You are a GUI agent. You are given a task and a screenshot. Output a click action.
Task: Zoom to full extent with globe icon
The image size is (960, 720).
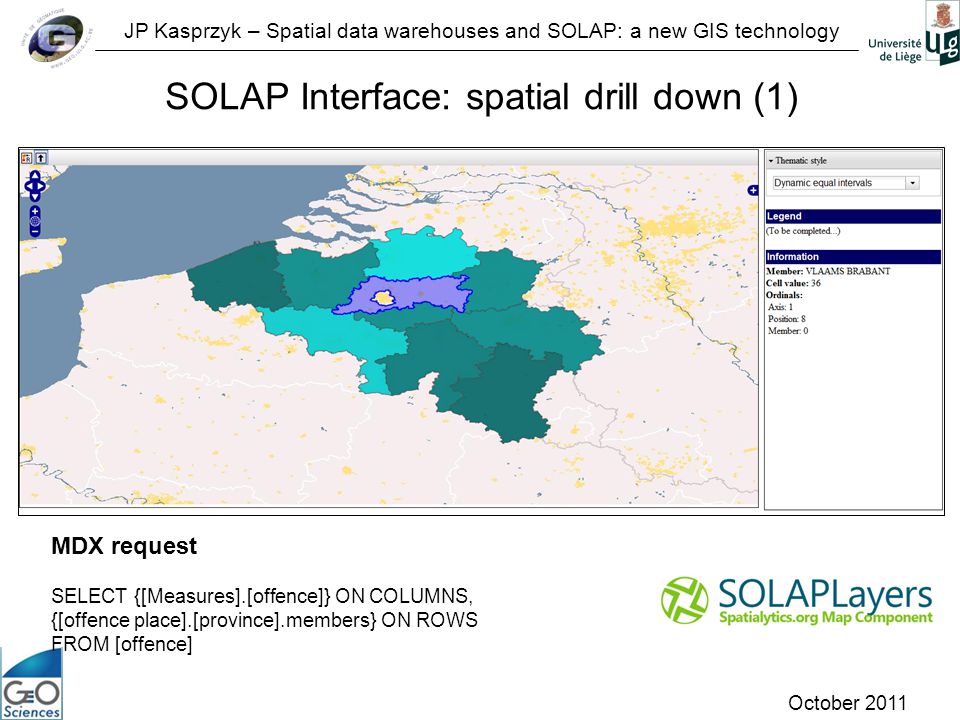tap(35, 222)
